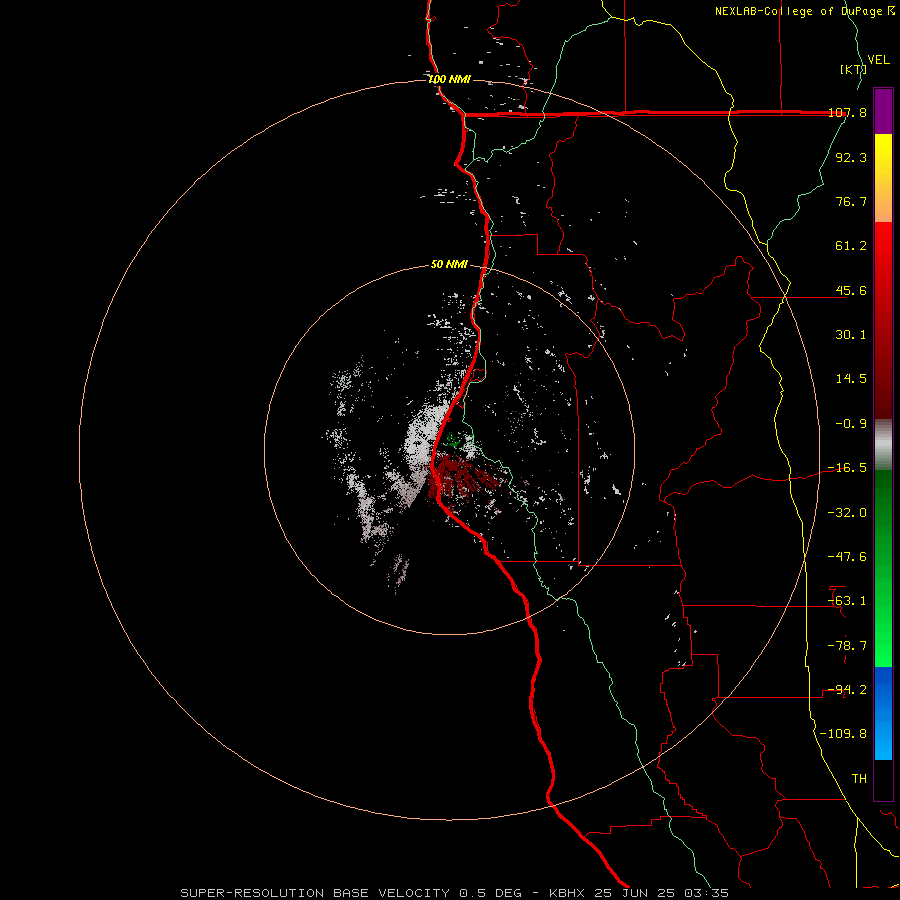Viewport: 900px width, 900px height.
Task: Click the -94.2 scale value
Action: pyautogui.click(x=847, y=690)
